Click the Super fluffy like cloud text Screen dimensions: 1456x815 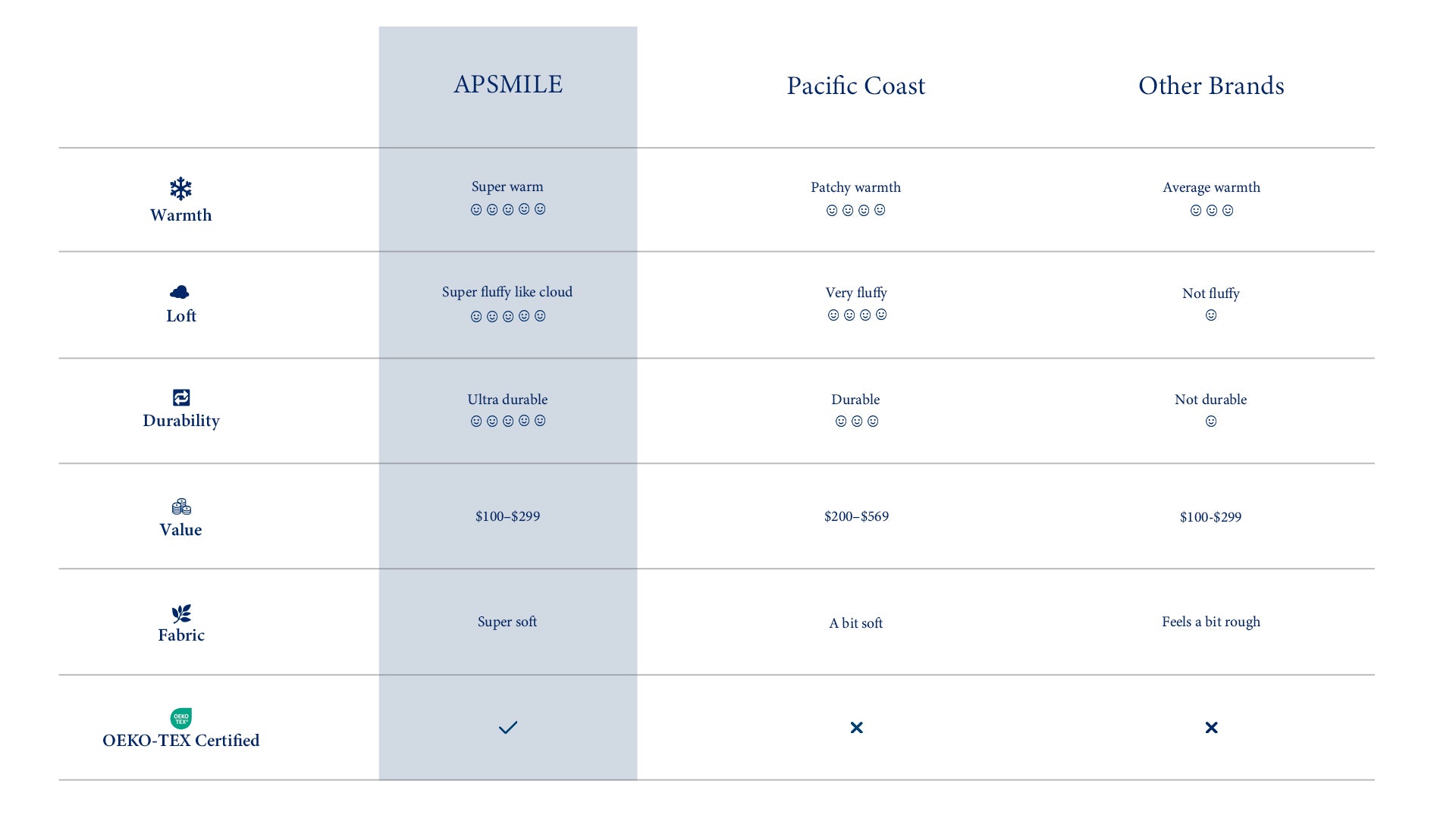coord(507,292)
